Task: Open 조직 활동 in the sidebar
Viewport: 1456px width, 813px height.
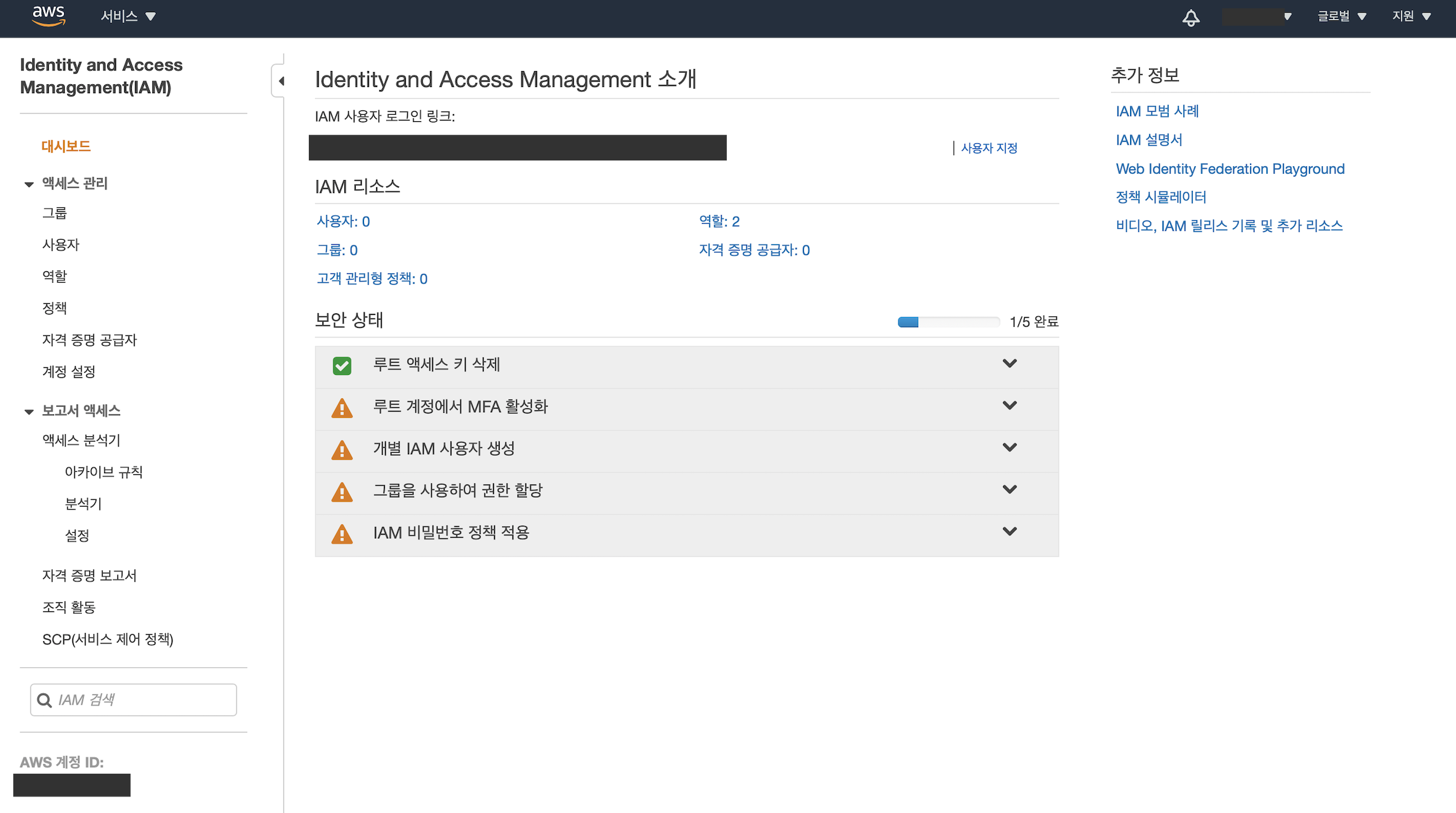Action: [68, 607]
